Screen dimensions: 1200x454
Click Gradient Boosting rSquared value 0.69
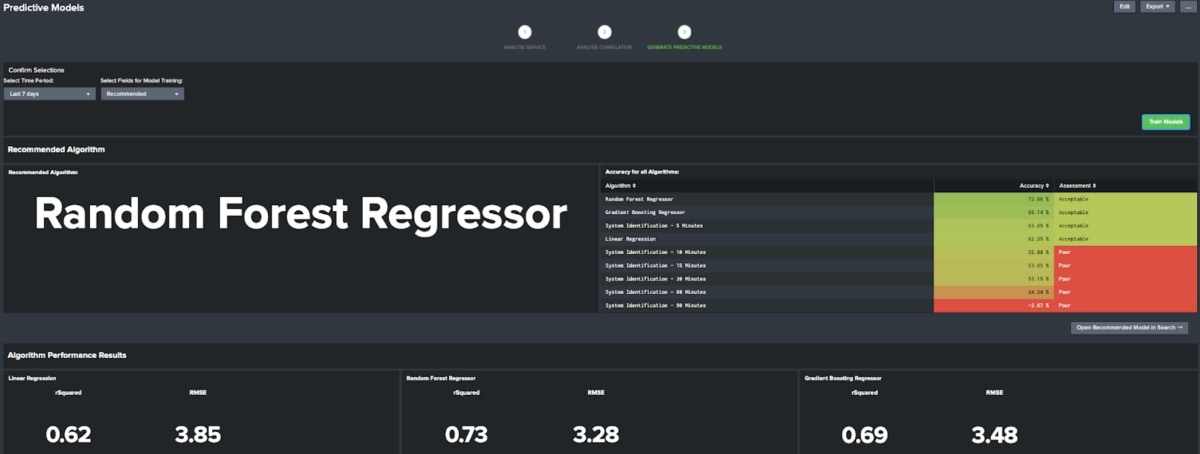click(x=864, y=435)
